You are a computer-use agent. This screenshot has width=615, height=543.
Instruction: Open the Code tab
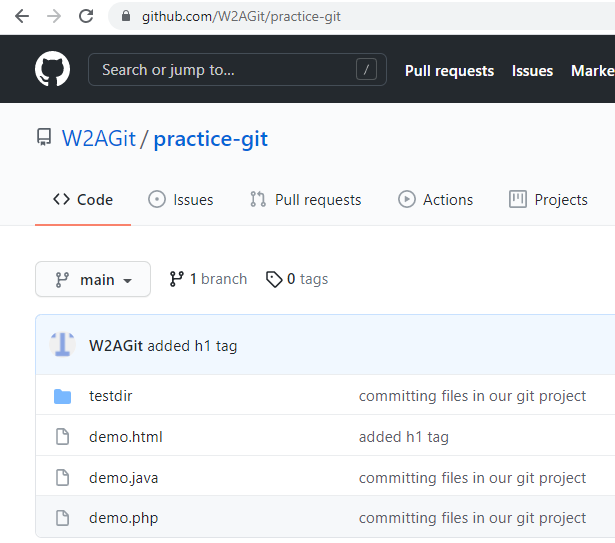coord(83,200)
